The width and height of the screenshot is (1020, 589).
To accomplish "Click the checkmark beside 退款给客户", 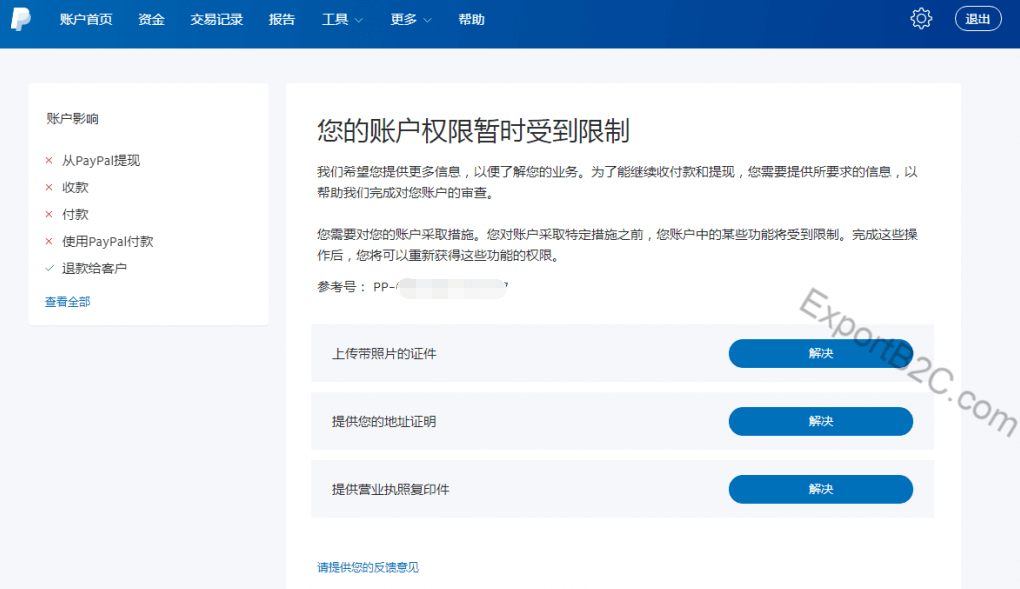I will (49, 268).
